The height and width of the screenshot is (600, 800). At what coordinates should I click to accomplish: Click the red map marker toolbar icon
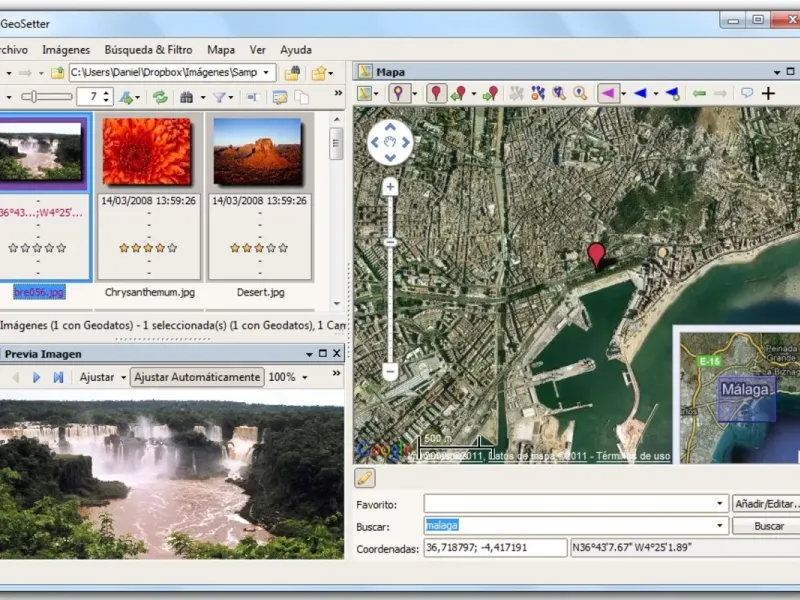(436, 93)
